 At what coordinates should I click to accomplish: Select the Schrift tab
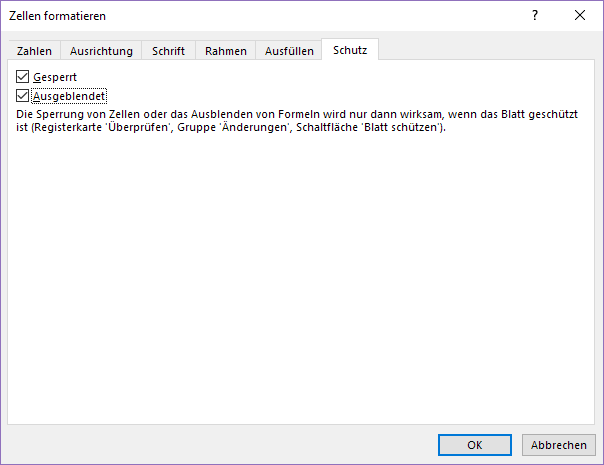coord(168,51)
